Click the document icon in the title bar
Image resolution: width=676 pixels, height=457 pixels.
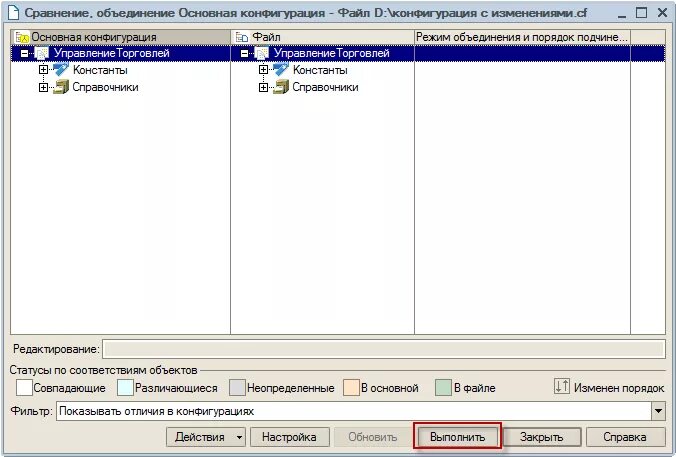pyautogui.click(x=14, y=13)
